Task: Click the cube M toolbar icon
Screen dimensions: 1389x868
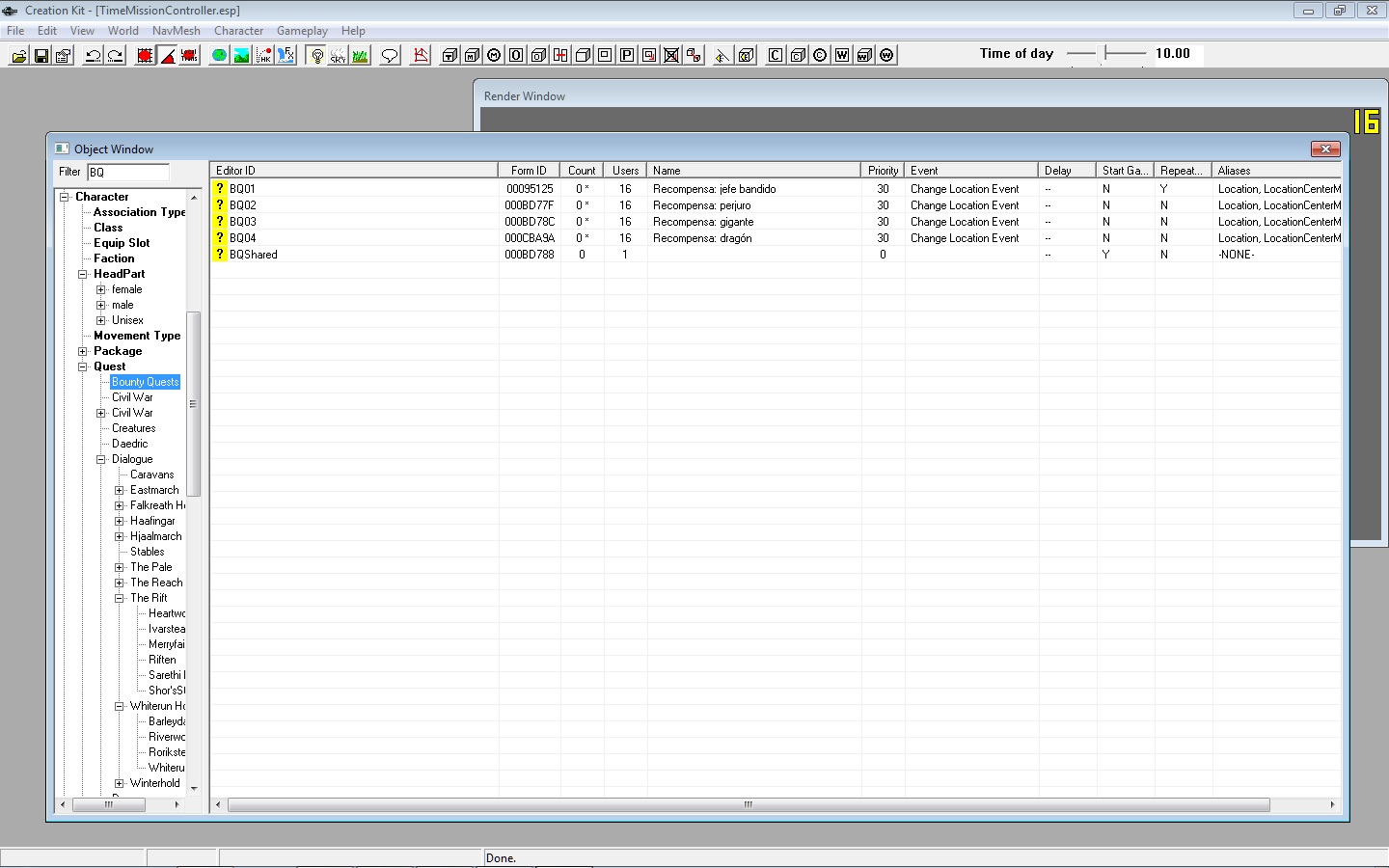Action: pyautogui.click(x=472, y=55)
